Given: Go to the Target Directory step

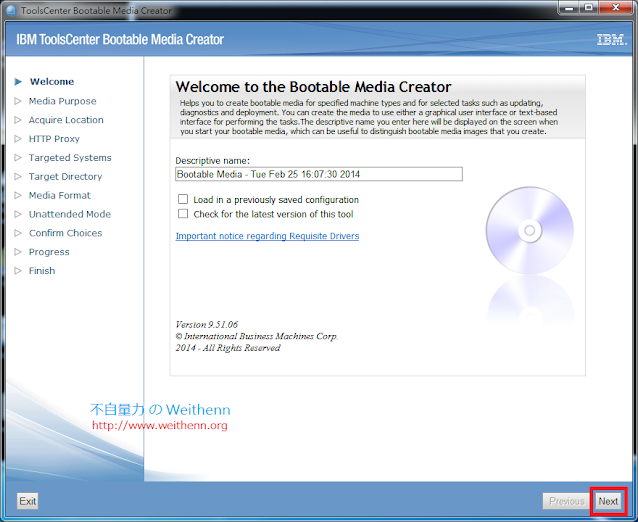Looking at the screenshot, I should 66,177.
